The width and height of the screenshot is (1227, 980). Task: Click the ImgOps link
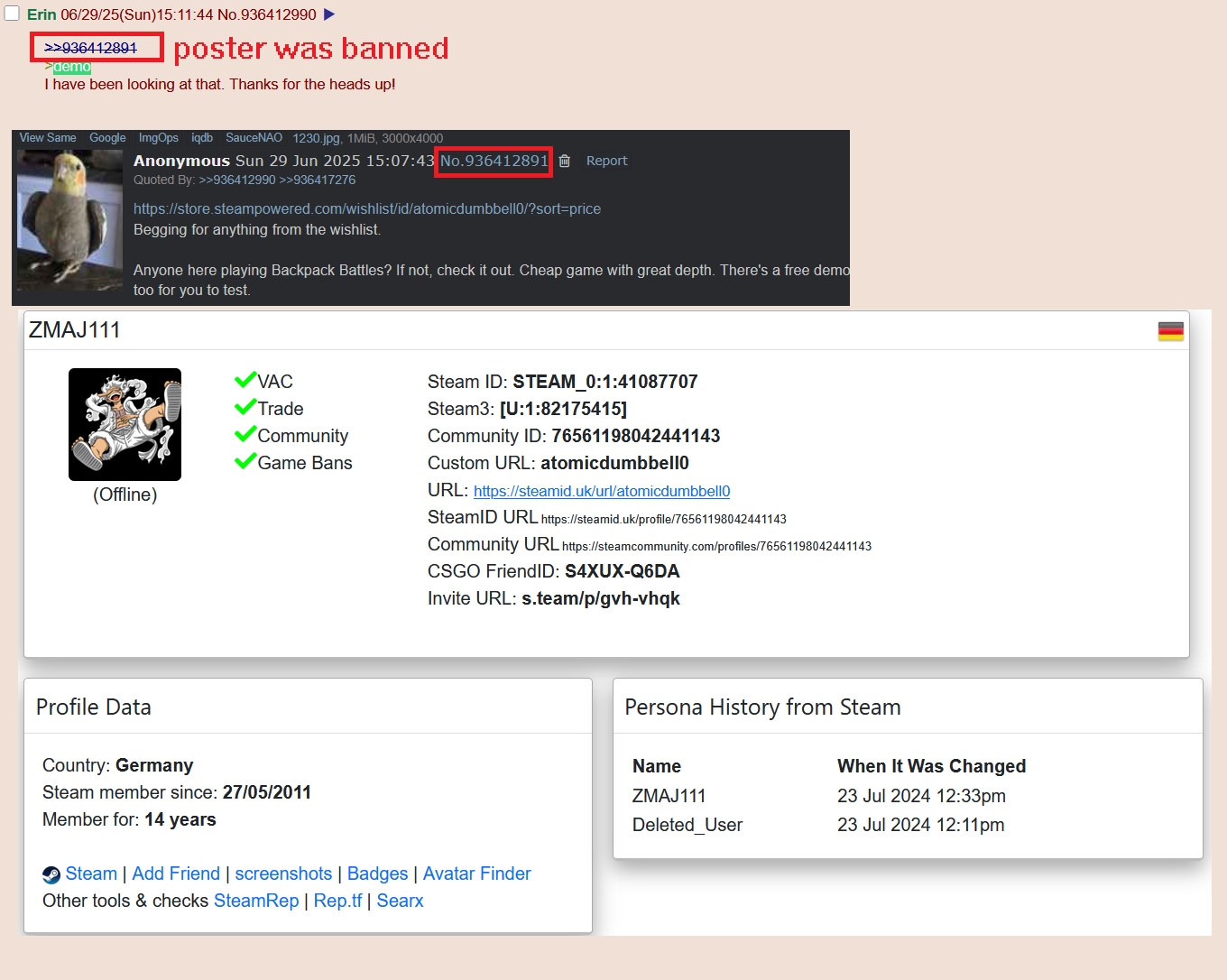(159, 138)
